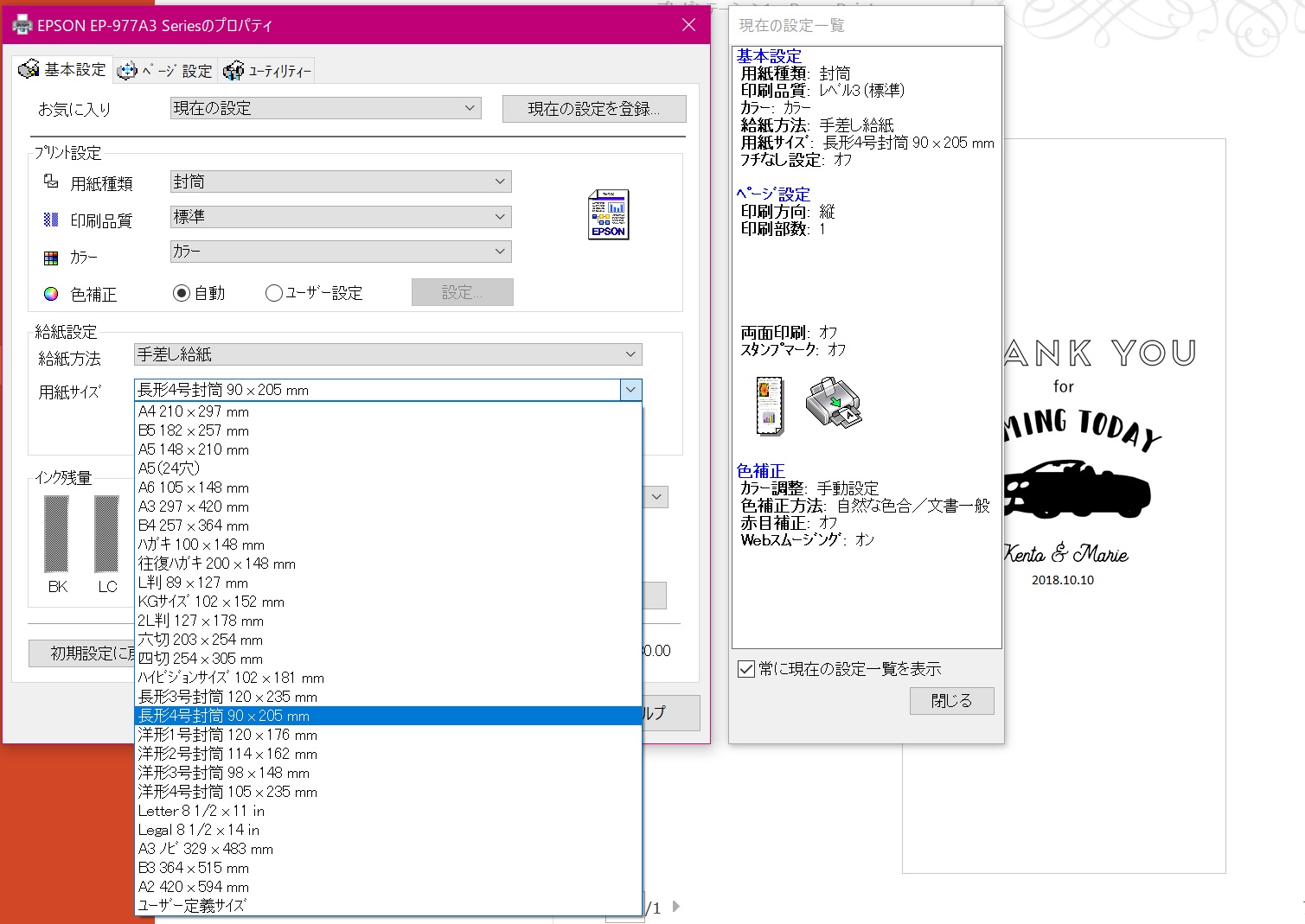Go to next preview page arrow
Viewport: 1305px width, 924px height.
pyautogui.click(x=676, y=907)
